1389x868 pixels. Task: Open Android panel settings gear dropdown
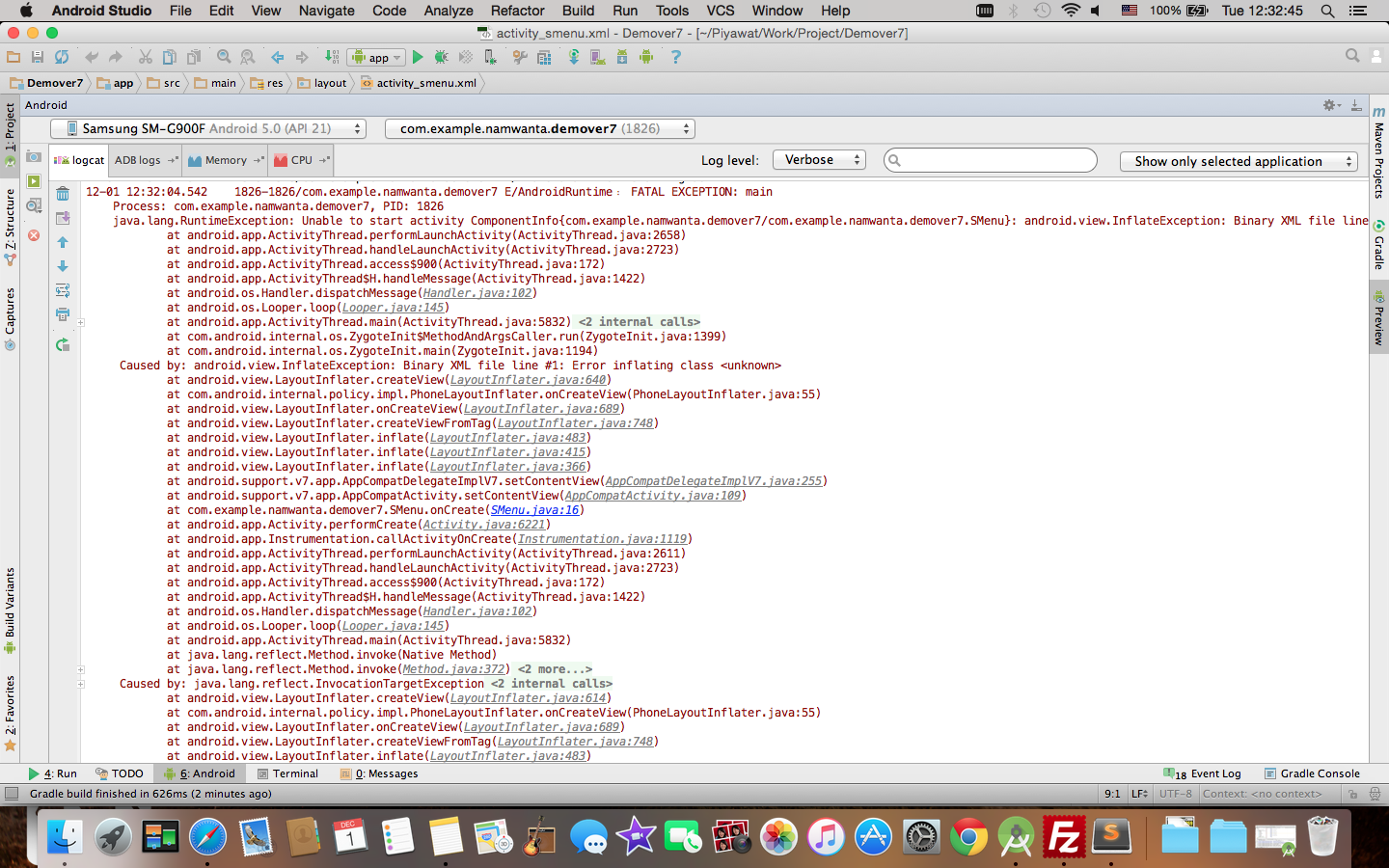tap(1331, 105)
